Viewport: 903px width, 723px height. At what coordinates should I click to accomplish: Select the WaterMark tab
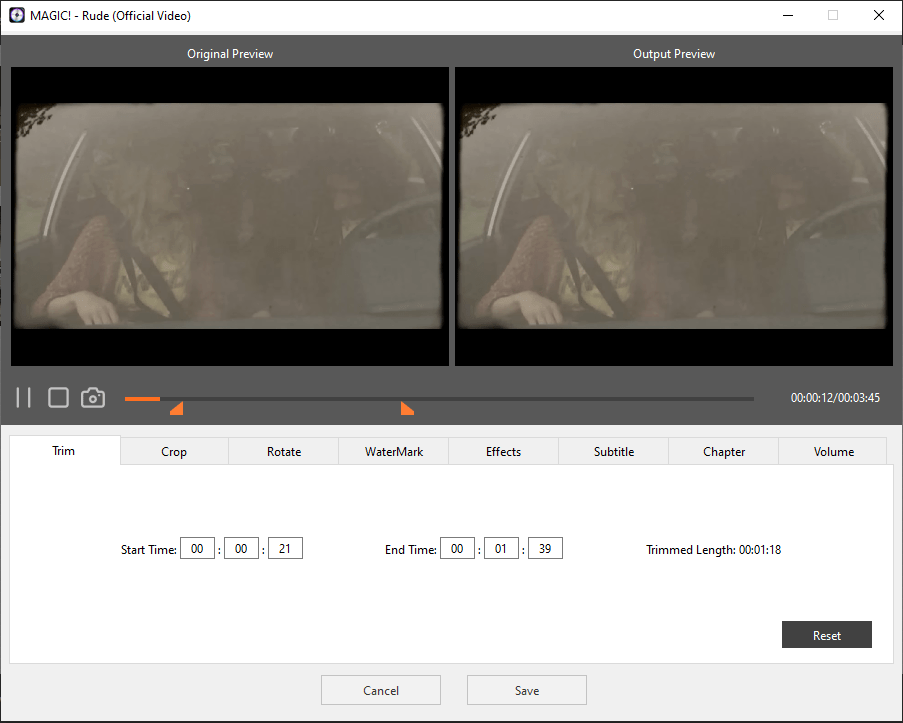pos(394,452)
